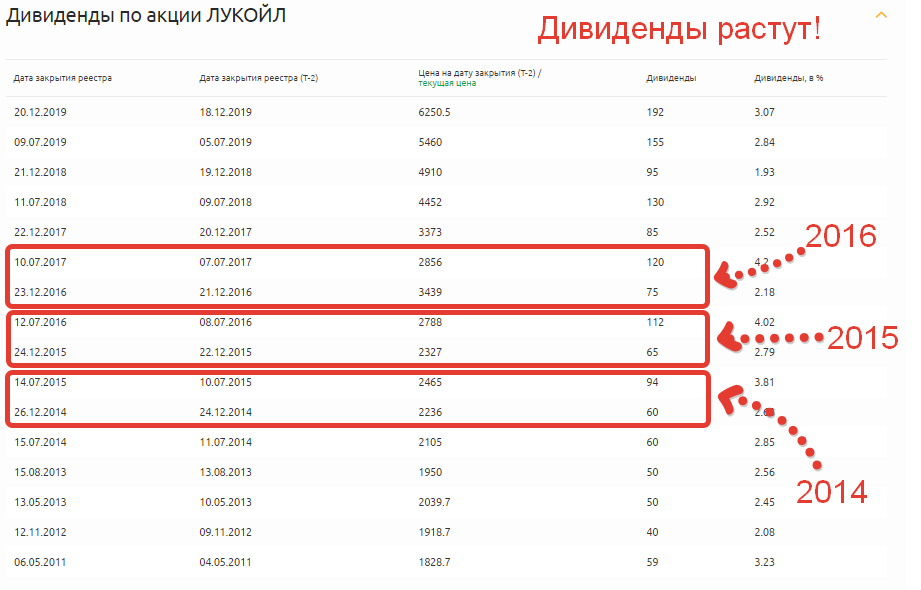The height and width of the screenshot is (590, 921).
Task: Click the 'текущая цена' link in the header
Action: 447,84
